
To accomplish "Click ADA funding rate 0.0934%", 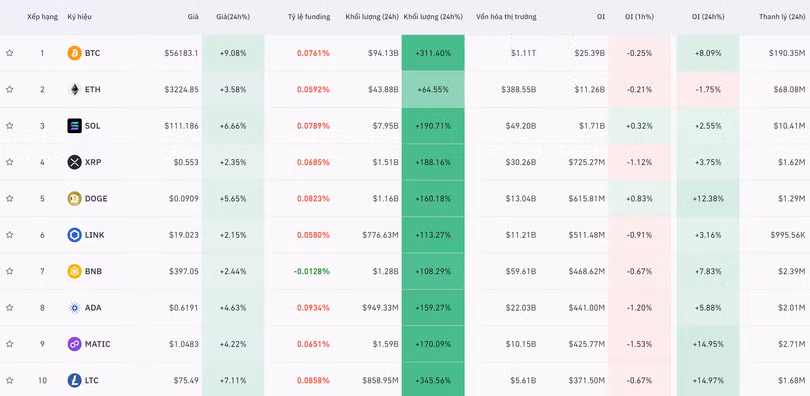I will click(313, 308).
